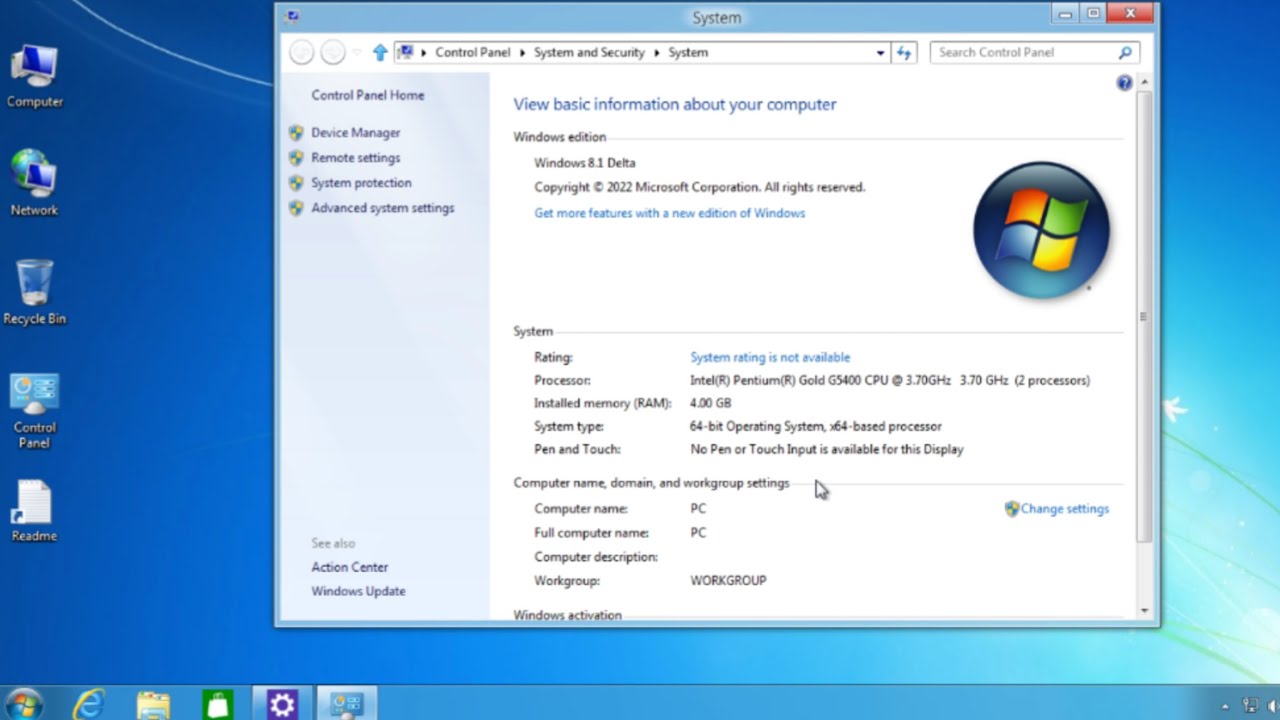This screenshot has height=720, width=1280.
Task: Click the shield icon beside System protection
Action: [x=296, y=182]
